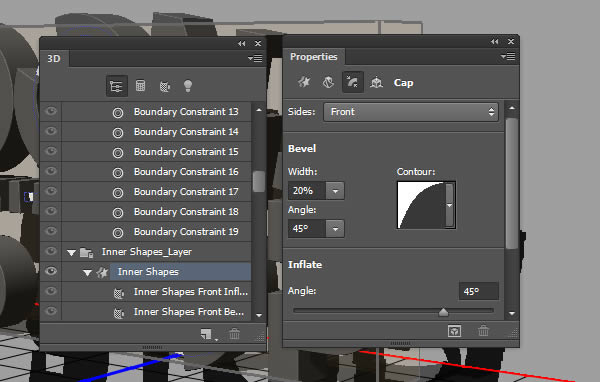Screen dimensions: 600x382
Task: Click the add new item icon in 3D panel footer
Action: [207, 334]
